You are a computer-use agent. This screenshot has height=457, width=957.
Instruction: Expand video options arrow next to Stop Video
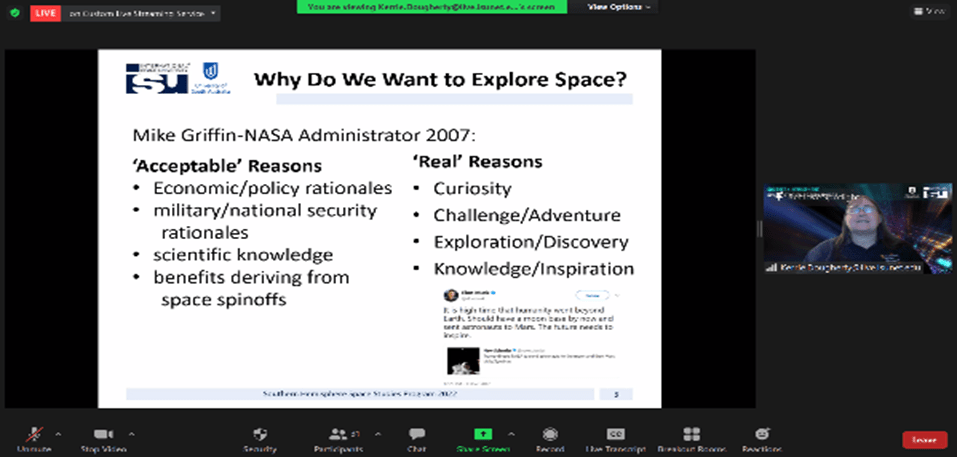131,434
